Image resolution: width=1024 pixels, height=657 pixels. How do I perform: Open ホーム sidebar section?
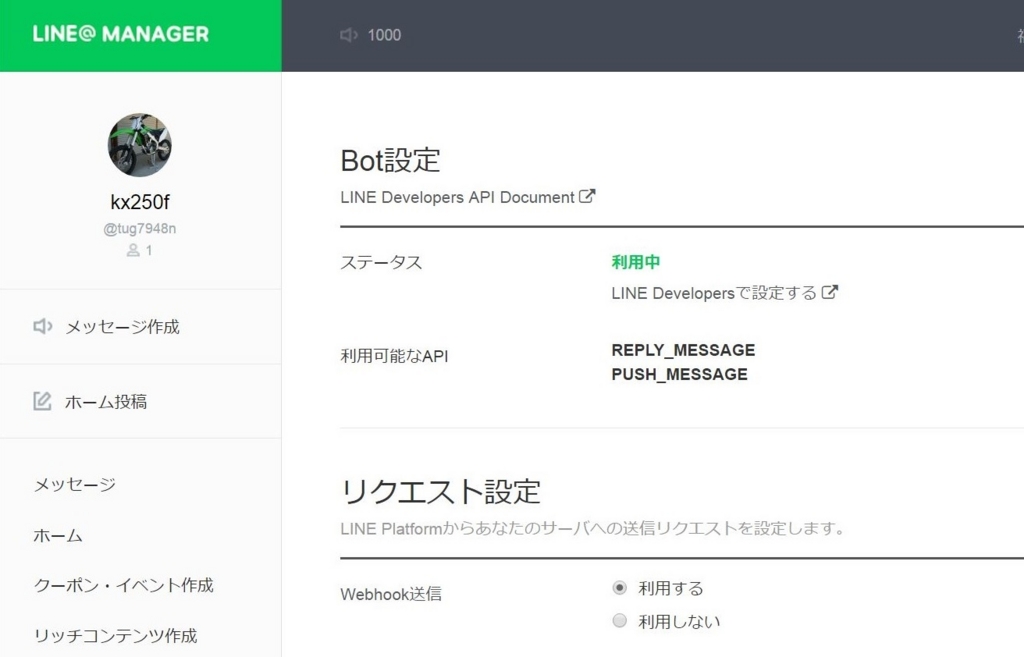58,536
